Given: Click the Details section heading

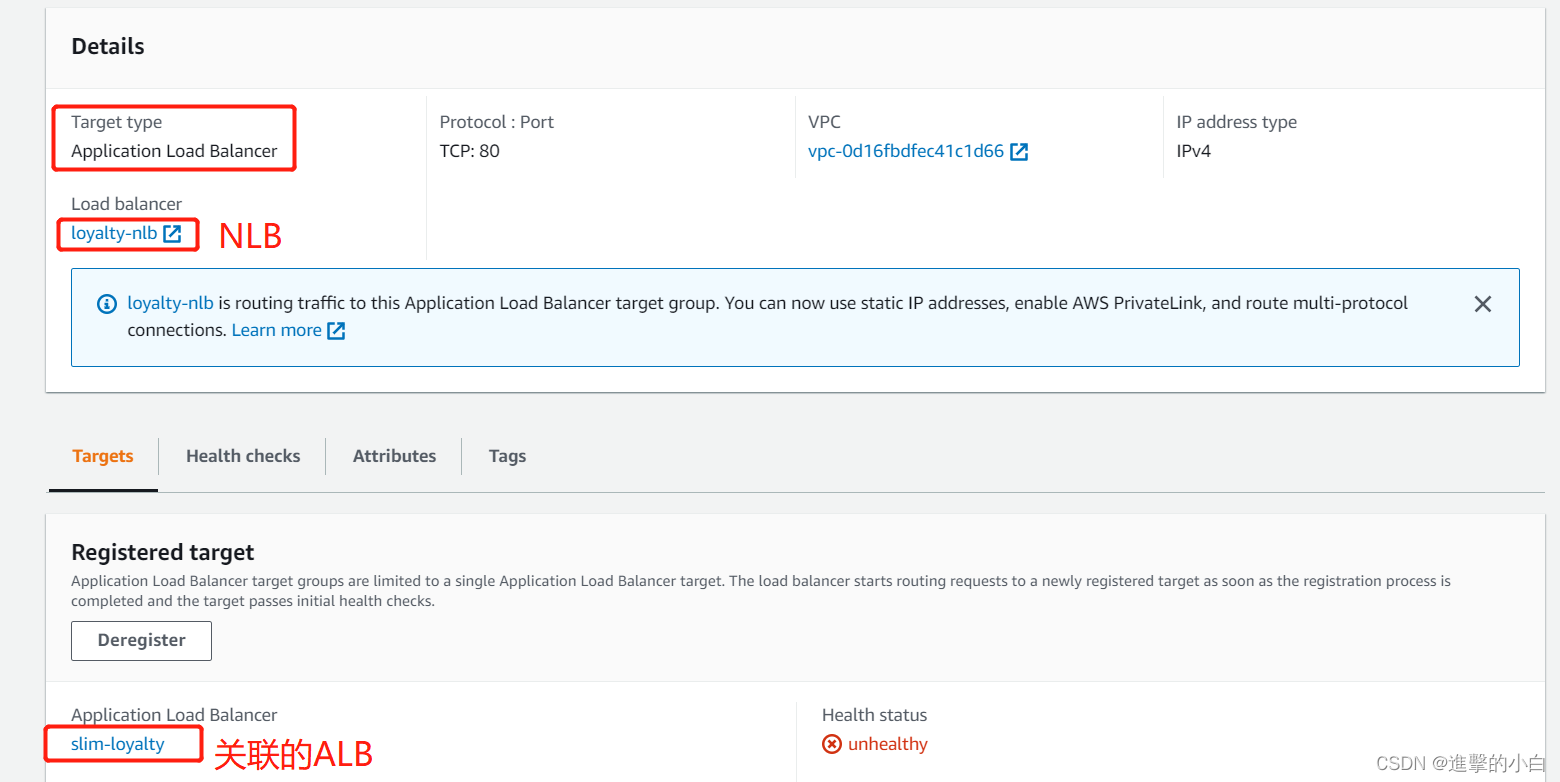Looking at the screenshot, I should click(108, 47).
